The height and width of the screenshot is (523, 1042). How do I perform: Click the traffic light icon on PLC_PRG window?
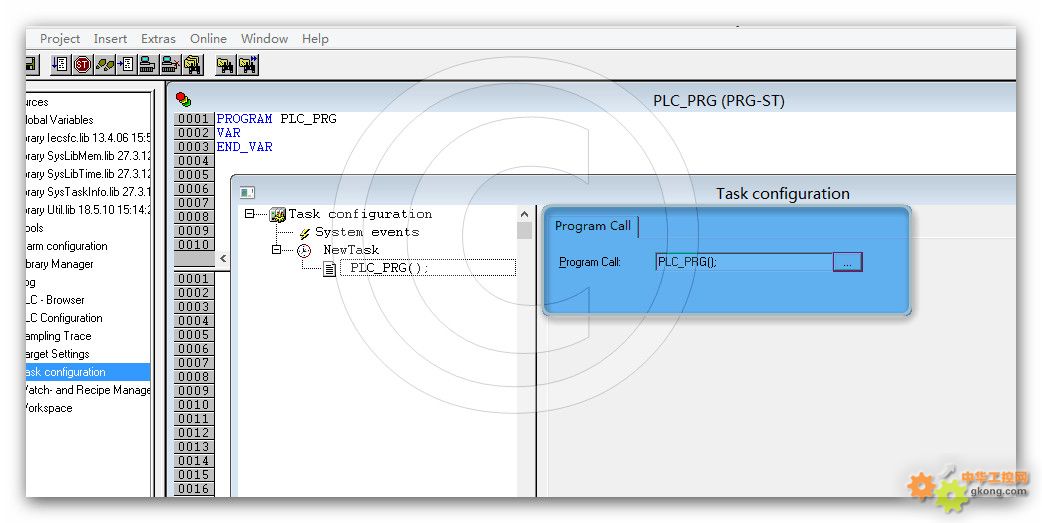click(x=183, y=99)
